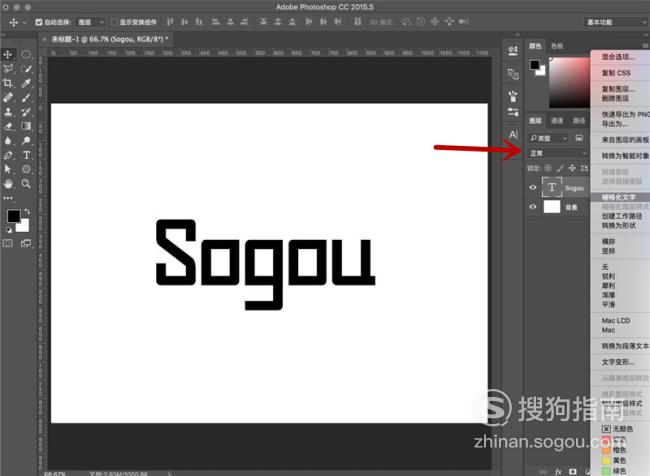The height and width of the screenshot is (476, 650).
Task: Select the Gradient tool
Action: click(x=26, y=126)
